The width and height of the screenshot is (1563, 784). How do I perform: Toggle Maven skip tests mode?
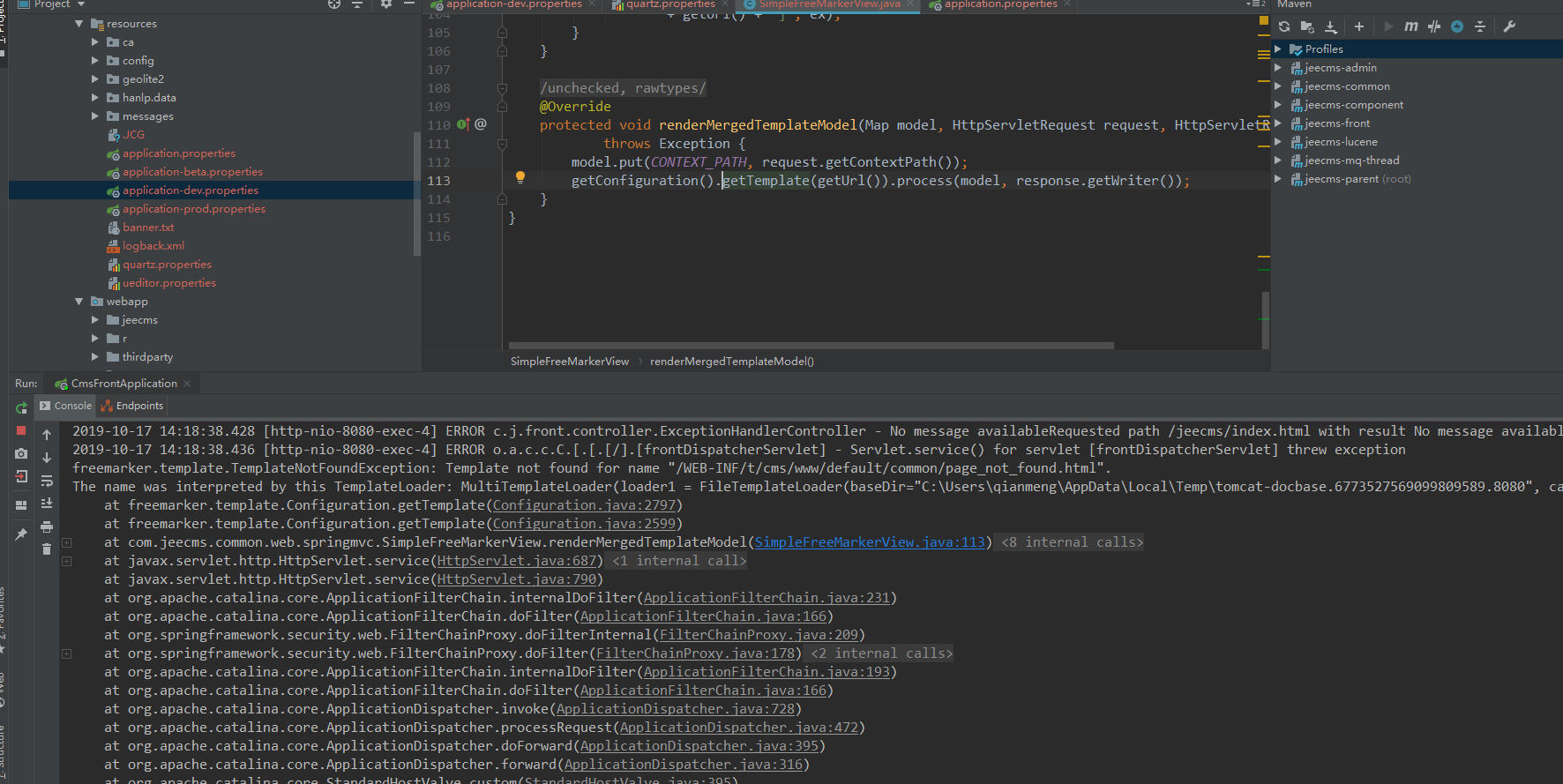coord(1457,26)
